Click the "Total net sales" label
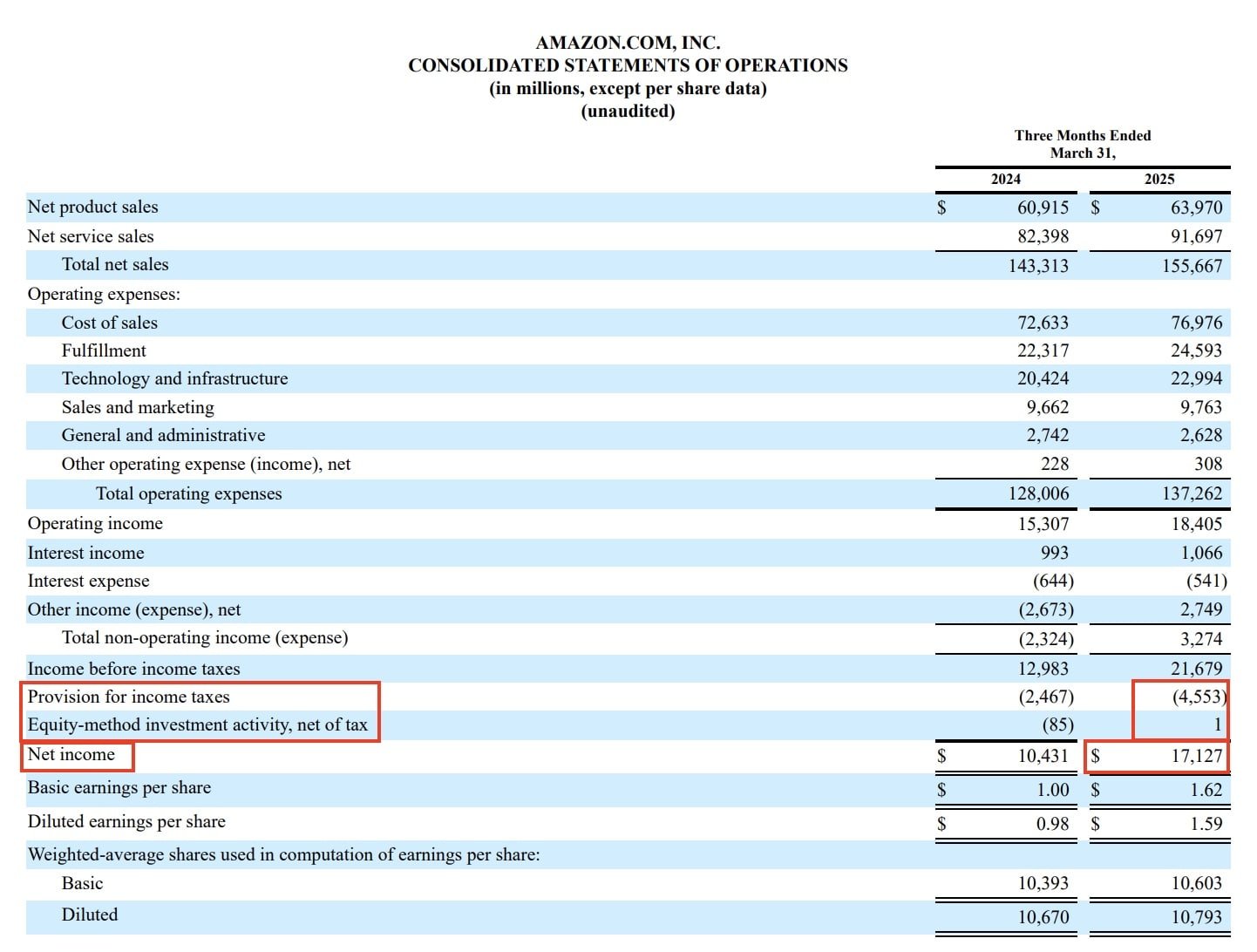The height and width of the screenshot is (952, 1257). [115, 264]
